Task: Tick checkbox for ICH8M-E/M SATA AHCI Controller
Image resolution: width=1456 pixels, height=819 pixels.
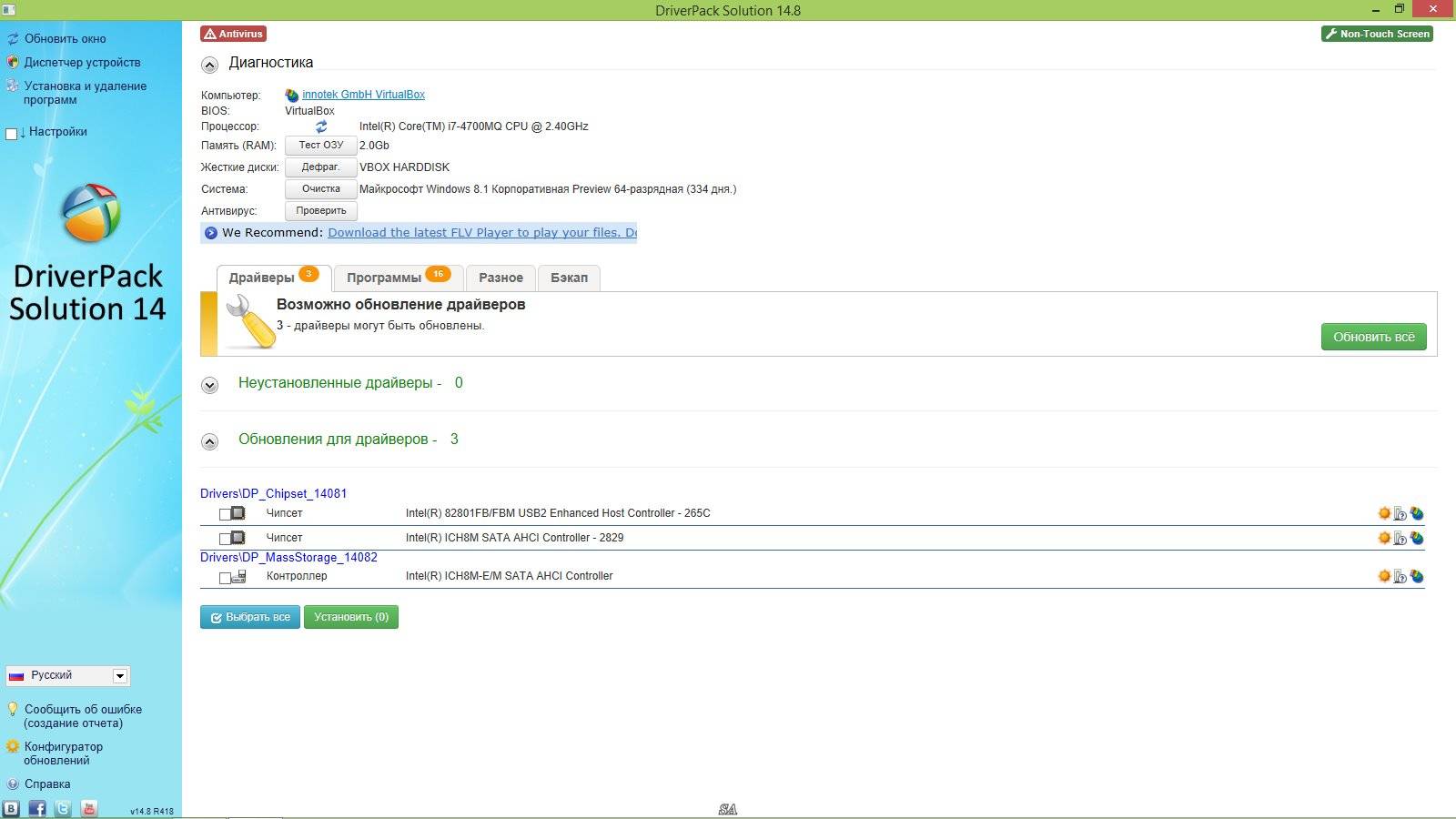Action: (225, 577)
